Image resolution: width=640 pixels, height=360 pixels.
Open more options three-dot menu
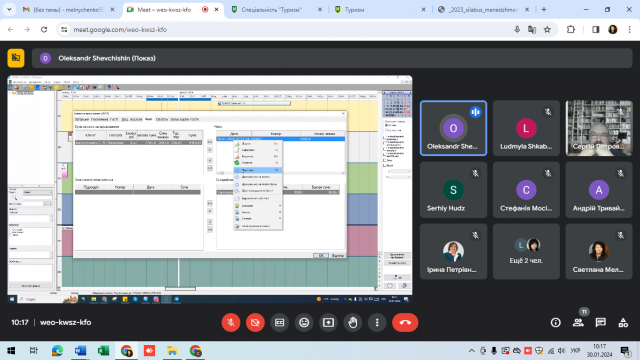(x=377, y=322)
